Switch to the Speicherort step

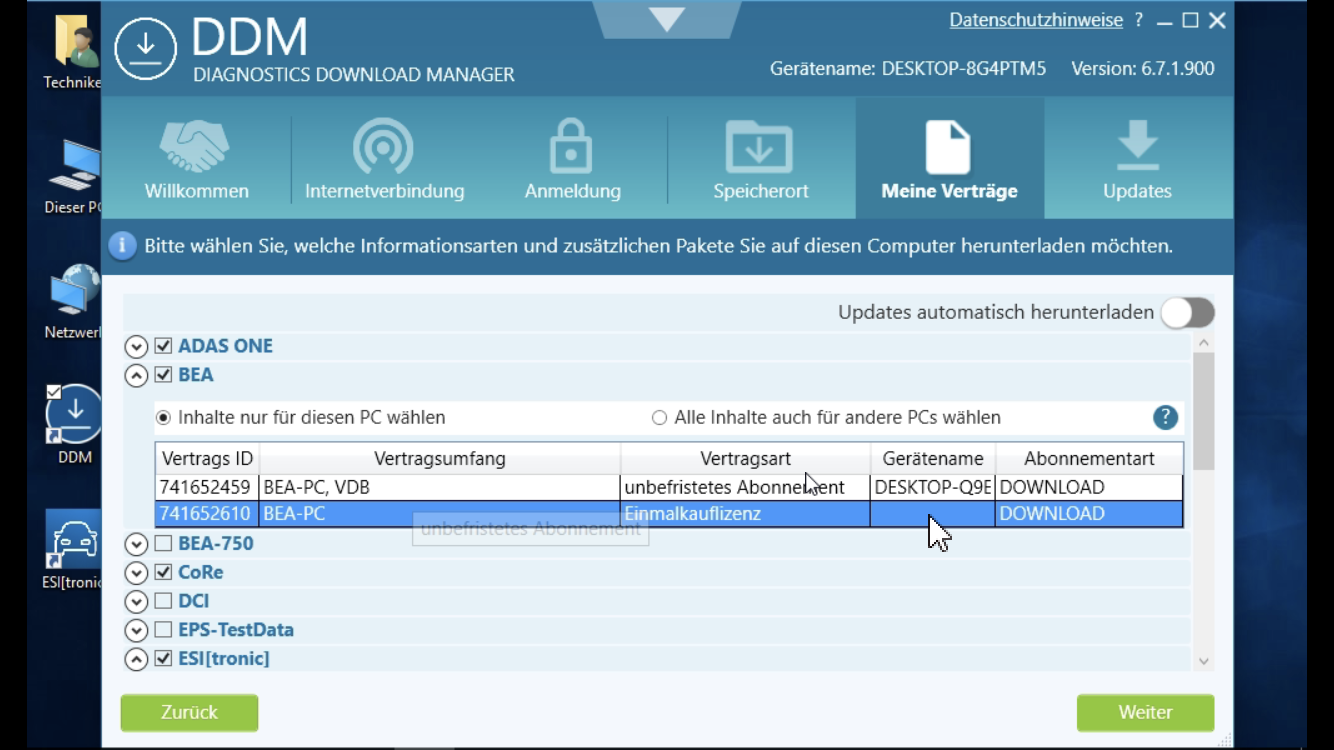[760, 159]
